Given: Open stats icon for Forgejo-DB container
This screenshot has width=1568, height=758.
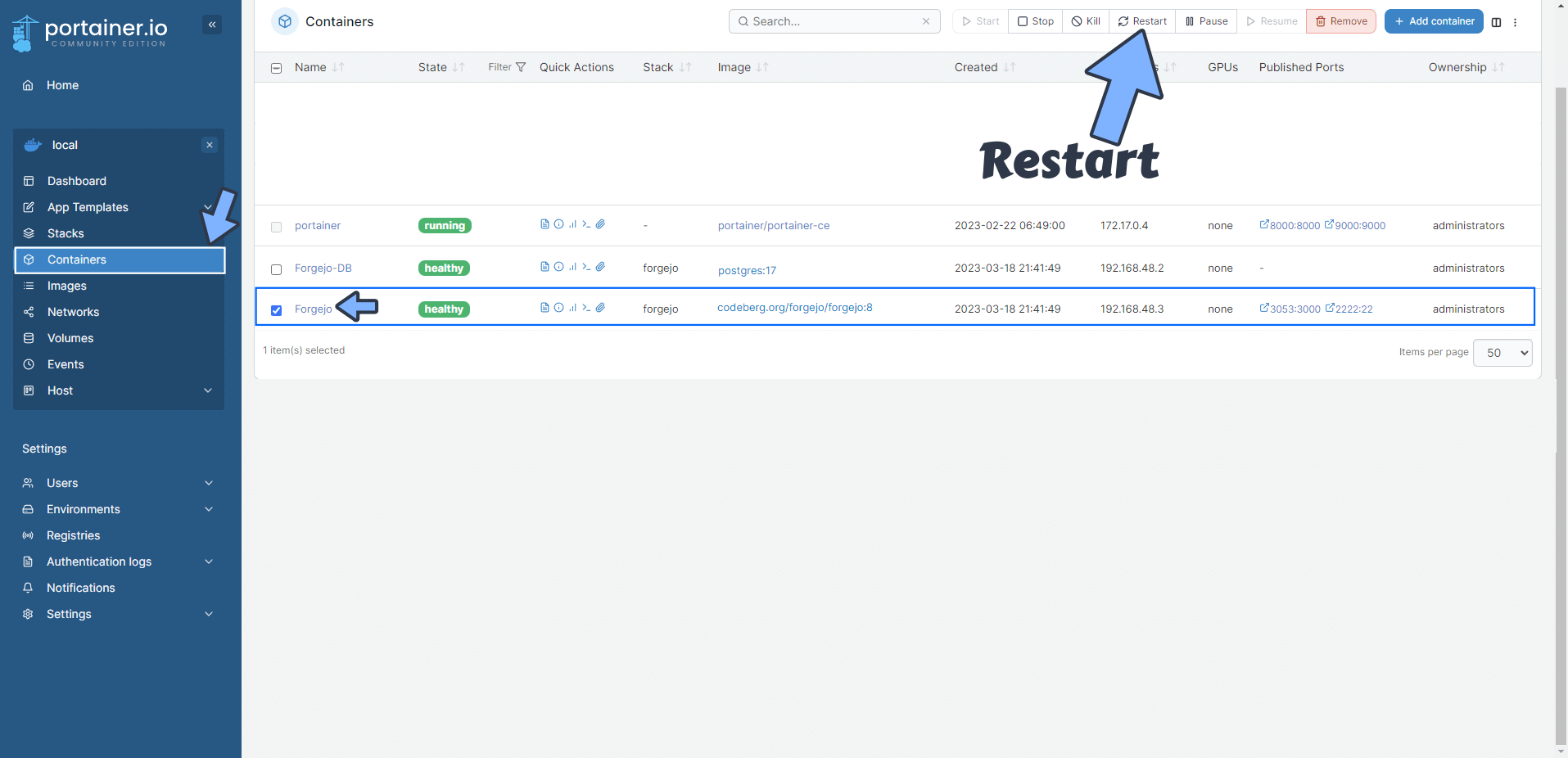Looking at the screenshot, I should coord(572,267).
